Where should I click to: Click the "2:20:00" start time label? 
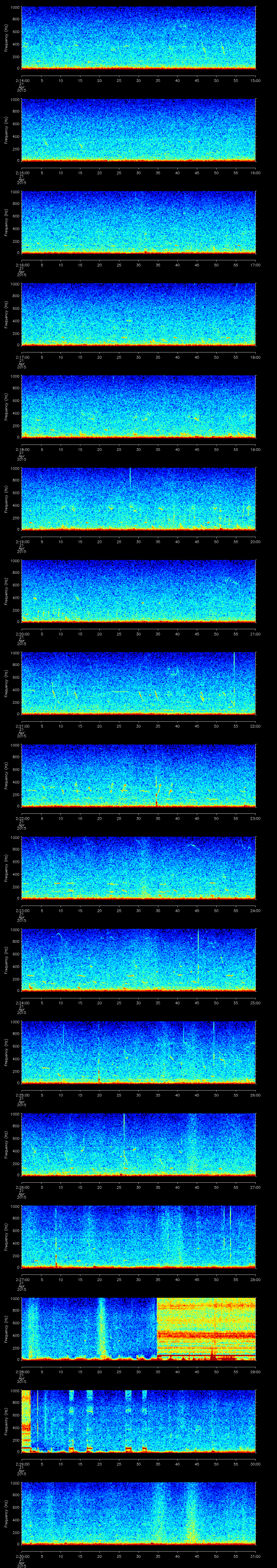(x=22, y=634)
